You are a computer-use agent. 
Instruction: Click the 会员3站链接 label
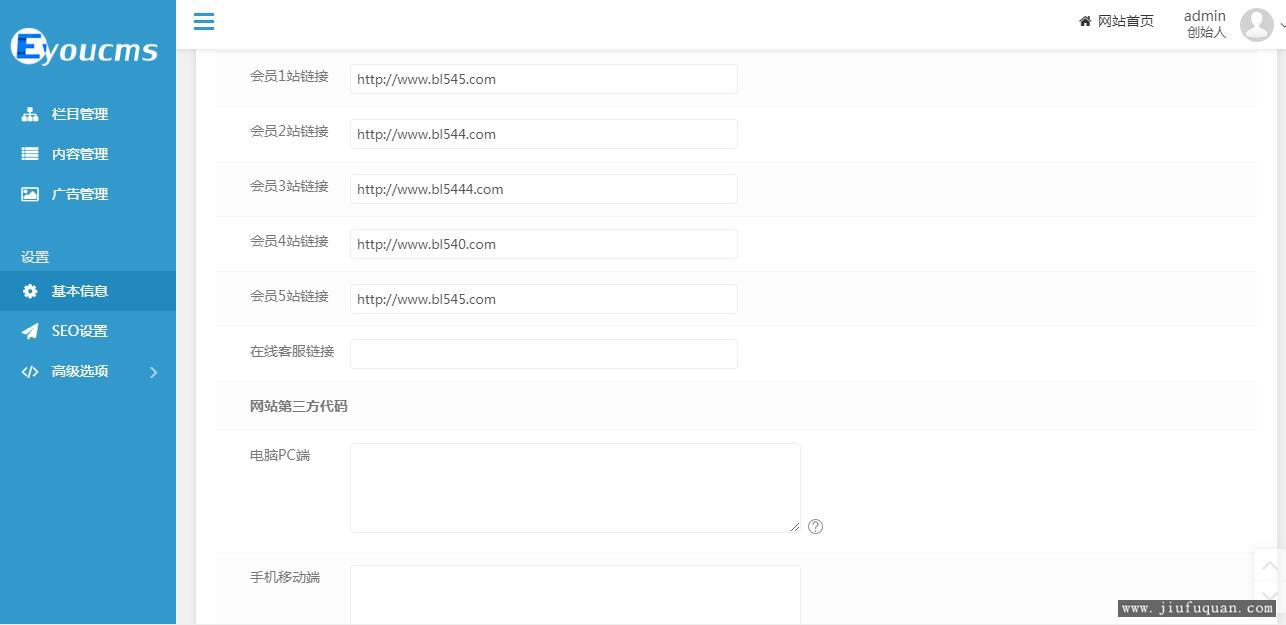[289, 186]
